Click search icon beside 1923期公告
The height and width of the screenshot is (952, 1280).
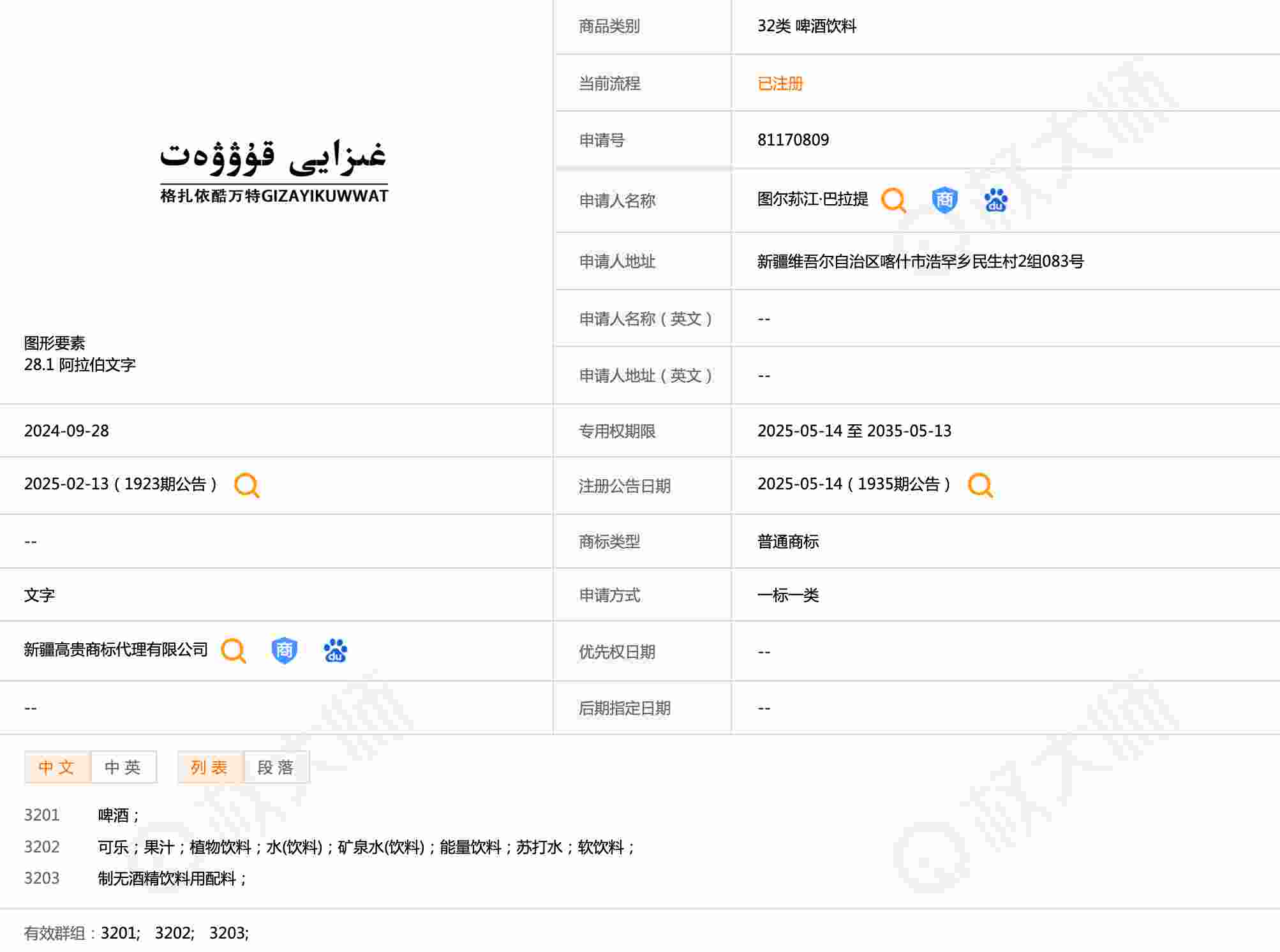pos(246,485)
